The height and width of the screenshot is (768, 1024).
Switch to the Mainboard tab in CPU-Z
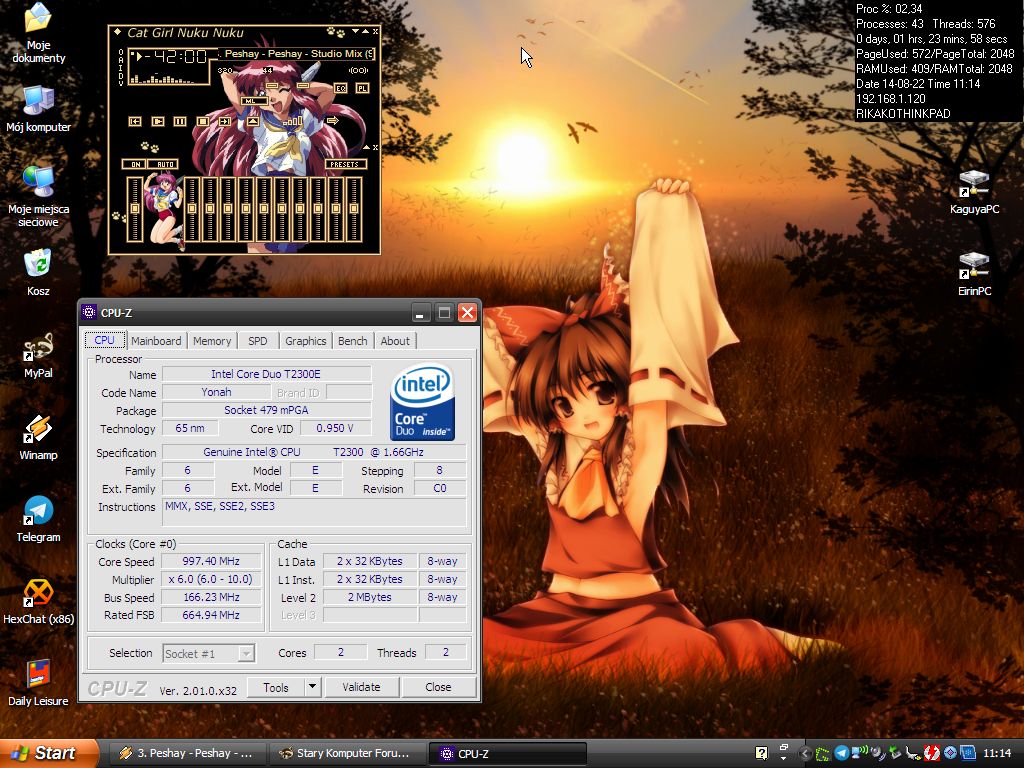[x=156, y=341]
